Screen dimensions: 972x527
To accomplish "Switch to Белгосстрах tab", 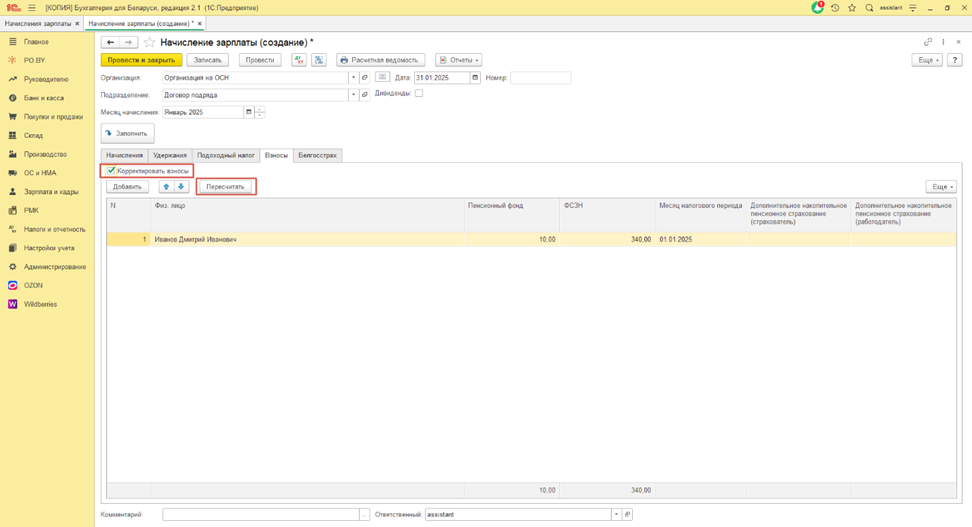I will 317,155.
